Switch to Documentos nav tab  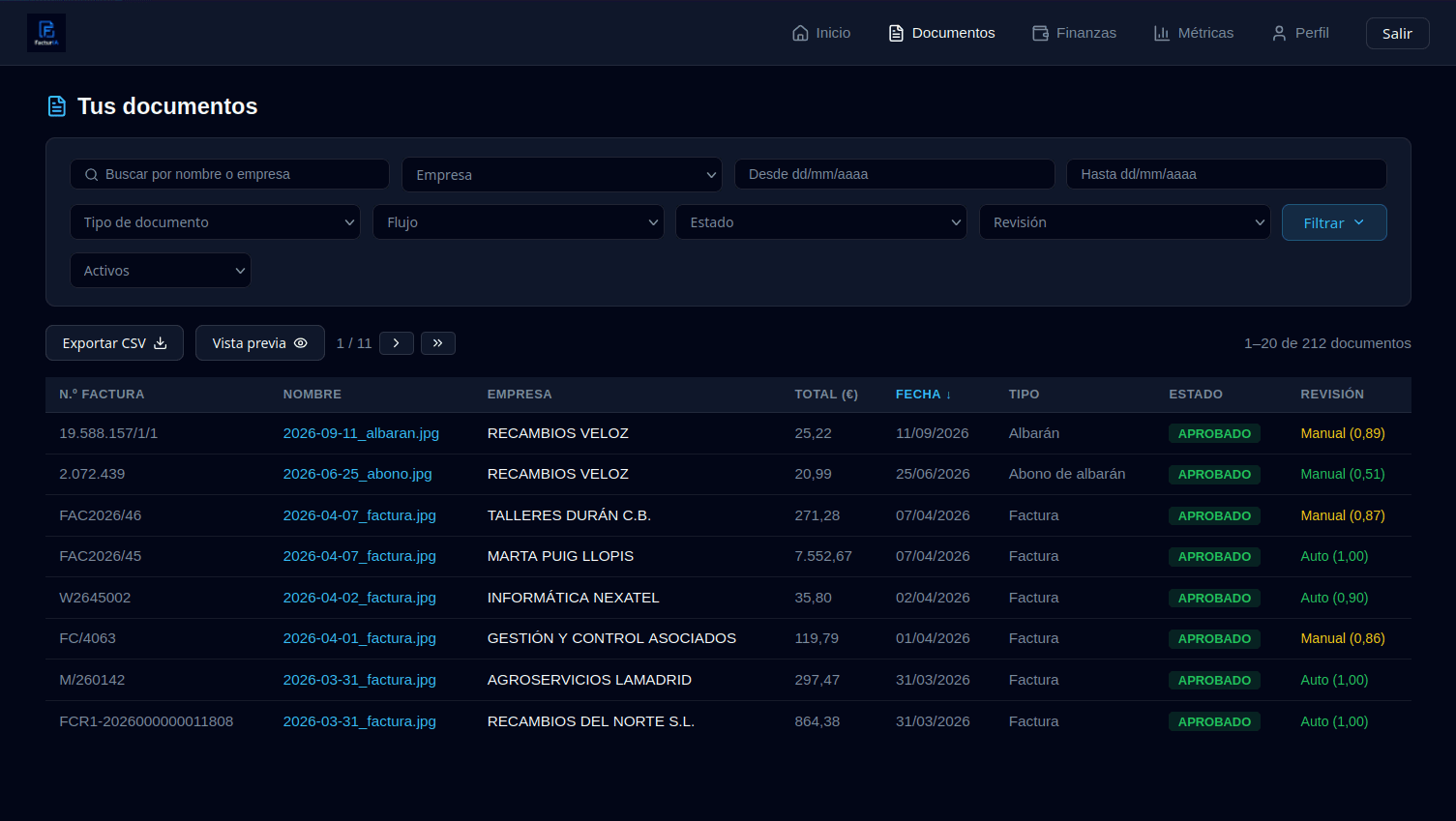coord(941,33)
